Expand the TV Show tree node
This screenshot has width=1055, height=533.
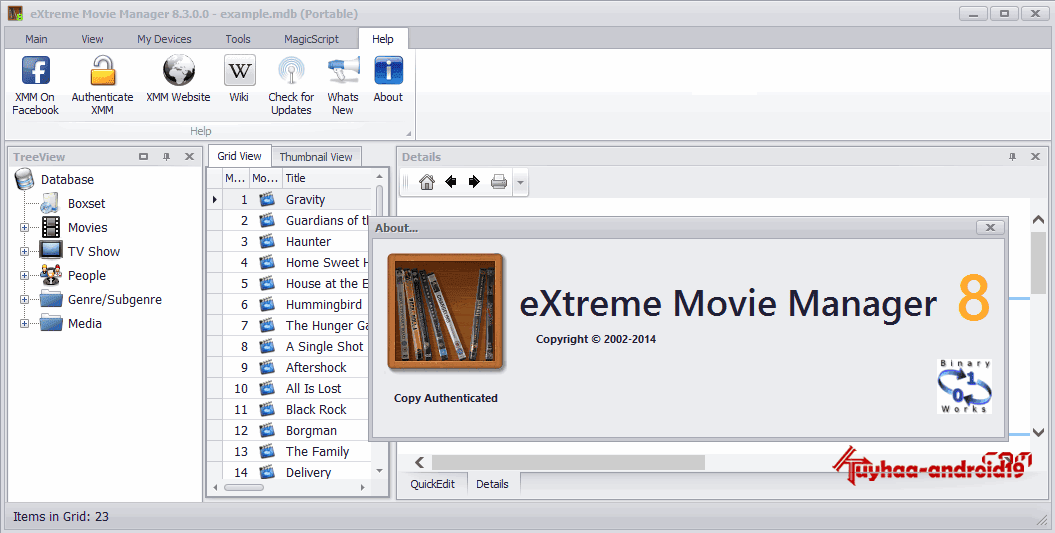pyautogui.click(x=24, y=252)
